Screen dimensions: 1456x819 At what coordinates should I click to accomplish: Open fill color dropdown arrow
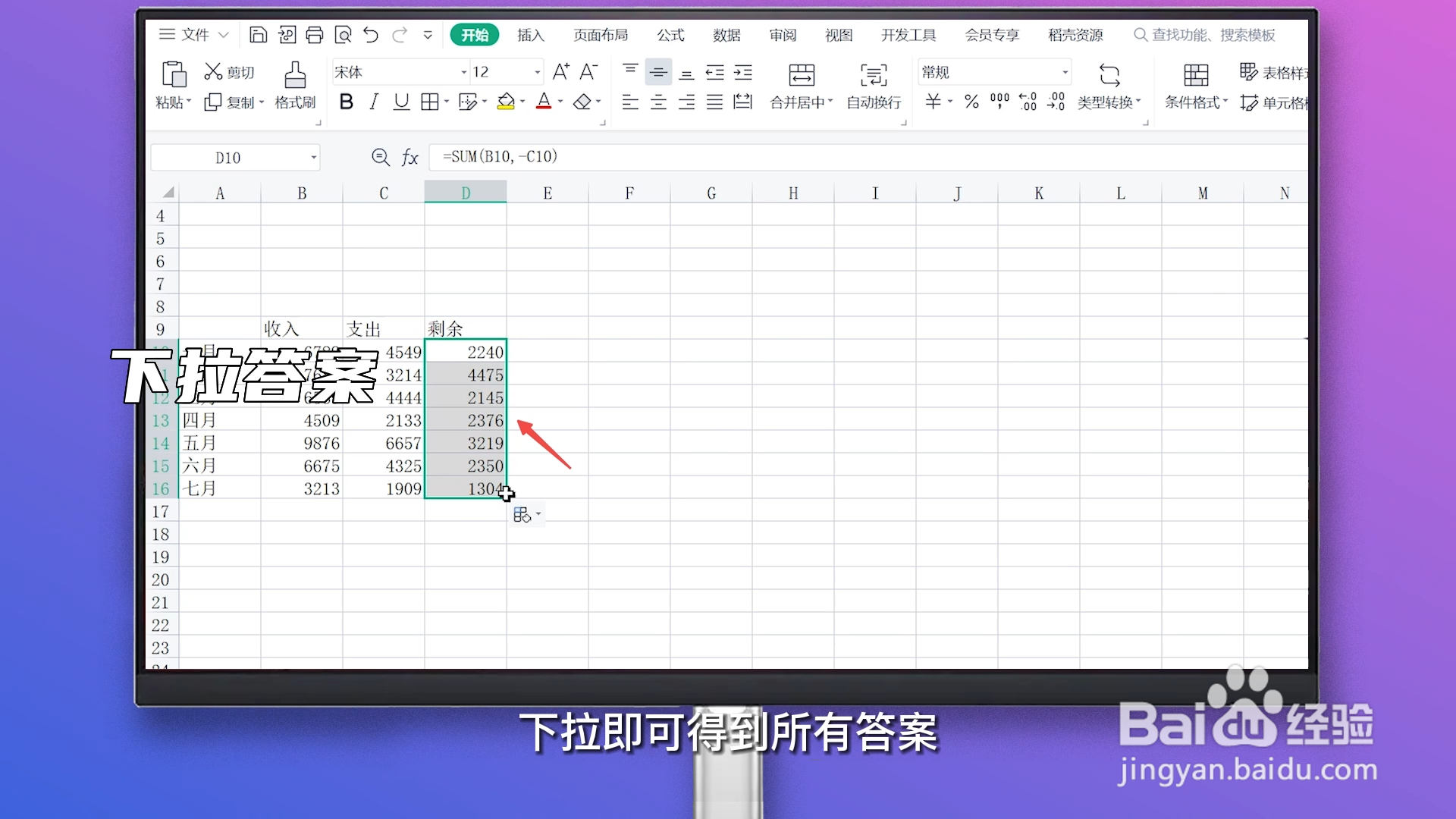pos(522,102)
